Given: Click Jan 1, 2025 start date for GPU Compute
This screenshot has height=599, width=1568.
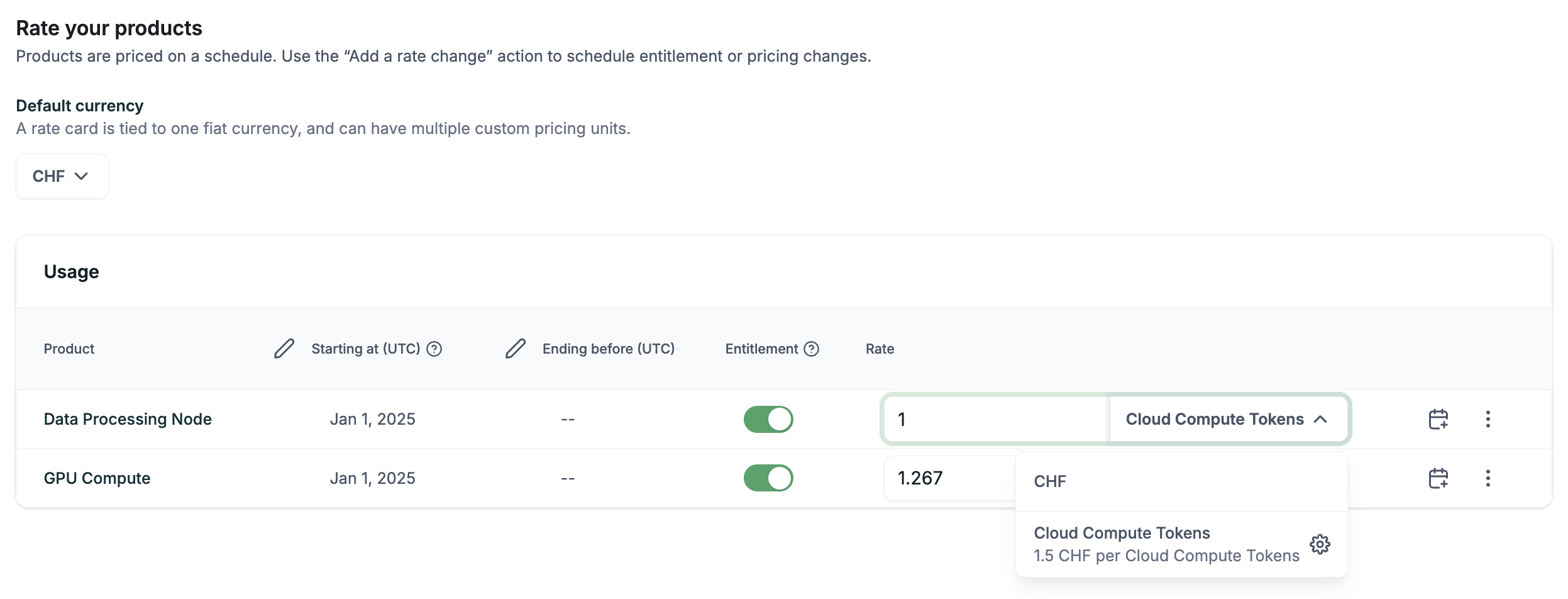Looking at the screenshot, I should click(x=372, y=478).
